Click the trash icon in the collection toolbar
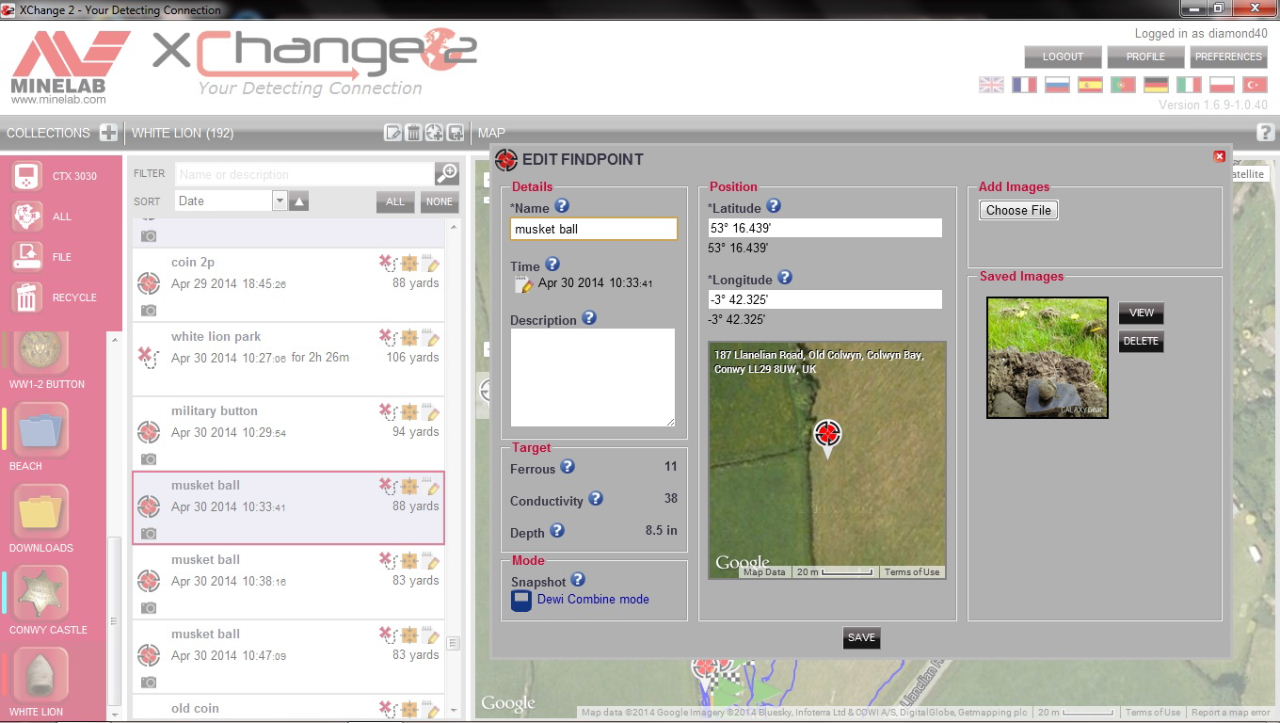Image resolution: width=1280 pixels, height=723 pixels. pos(413,133)
